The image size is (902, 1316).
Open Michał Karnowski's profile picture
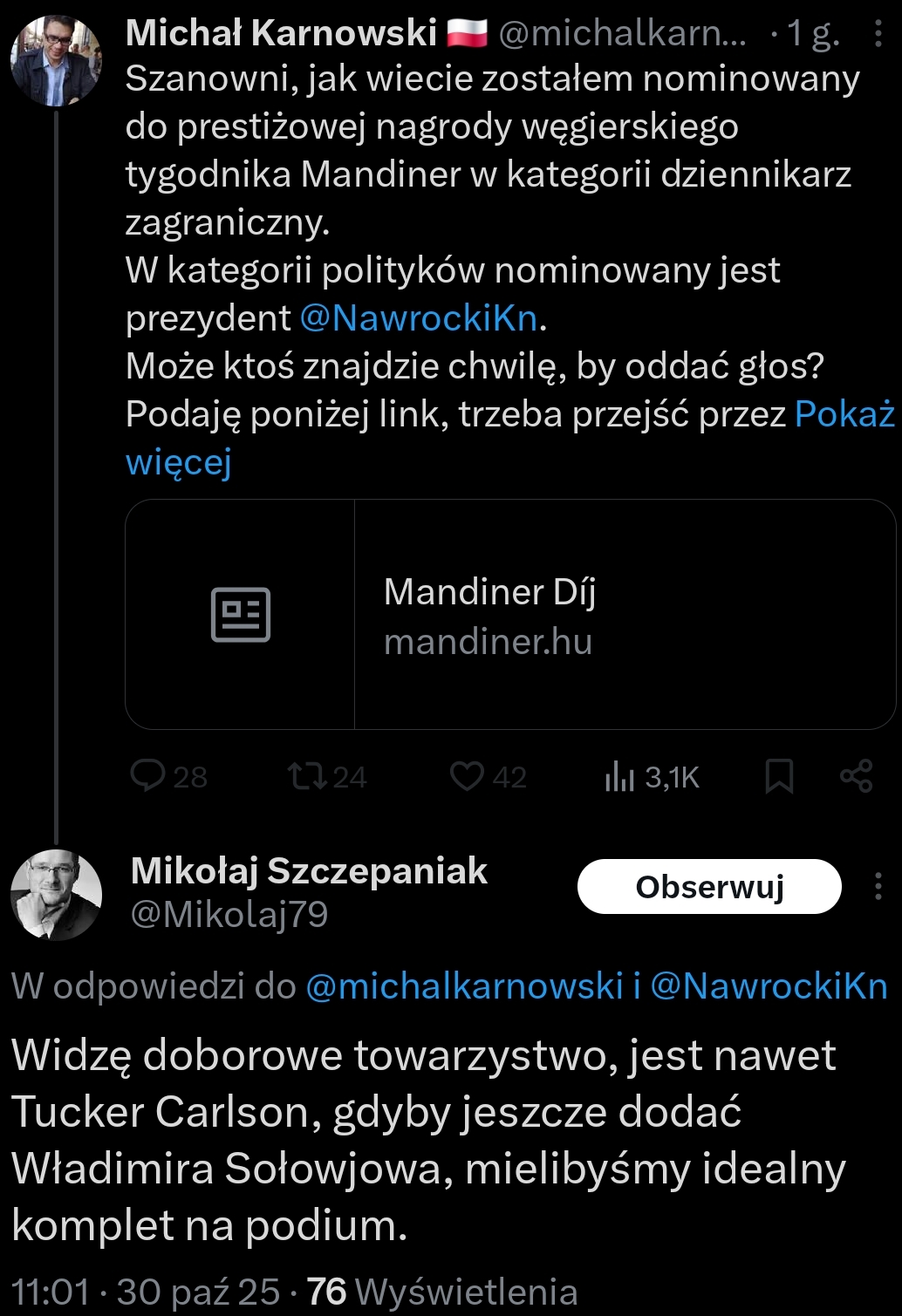pyautogui.click(x=56, y=59)
